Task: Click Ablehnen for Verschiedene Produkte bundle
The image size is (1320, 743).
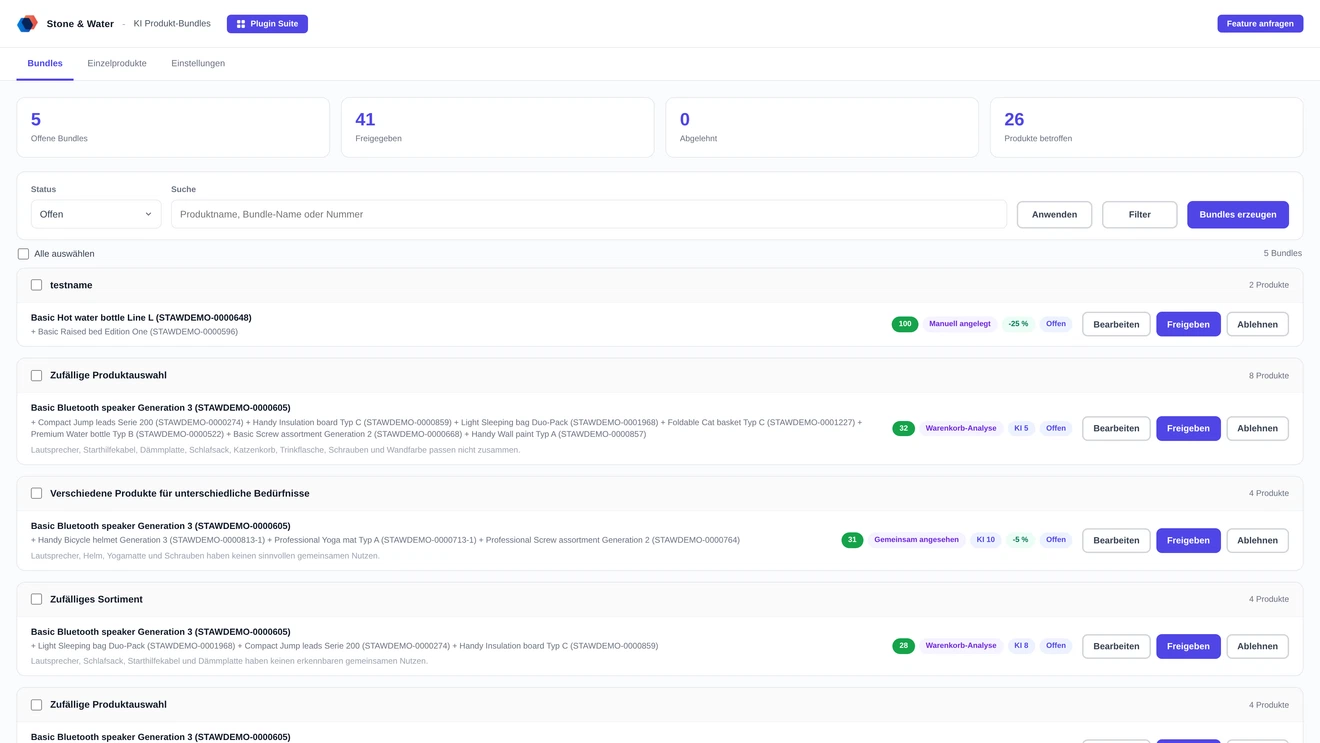Action: [1257, 540]
